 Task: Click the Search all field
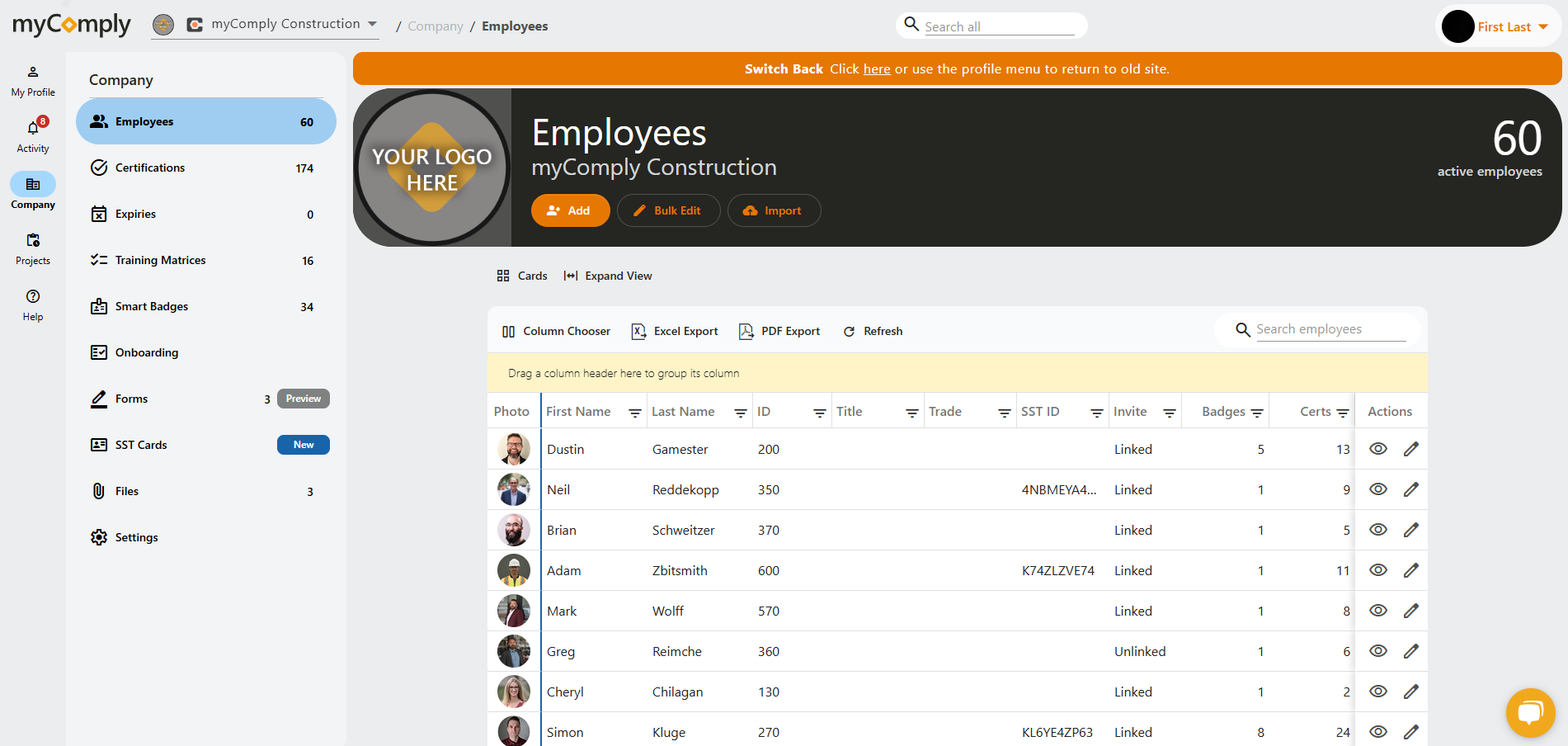click(x=999, y=26)
